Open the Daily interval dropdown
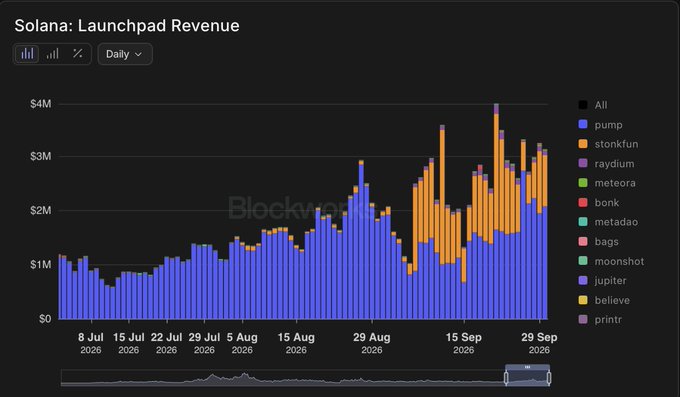Screen dimensions: 680x397 click(x=125, y=54)
